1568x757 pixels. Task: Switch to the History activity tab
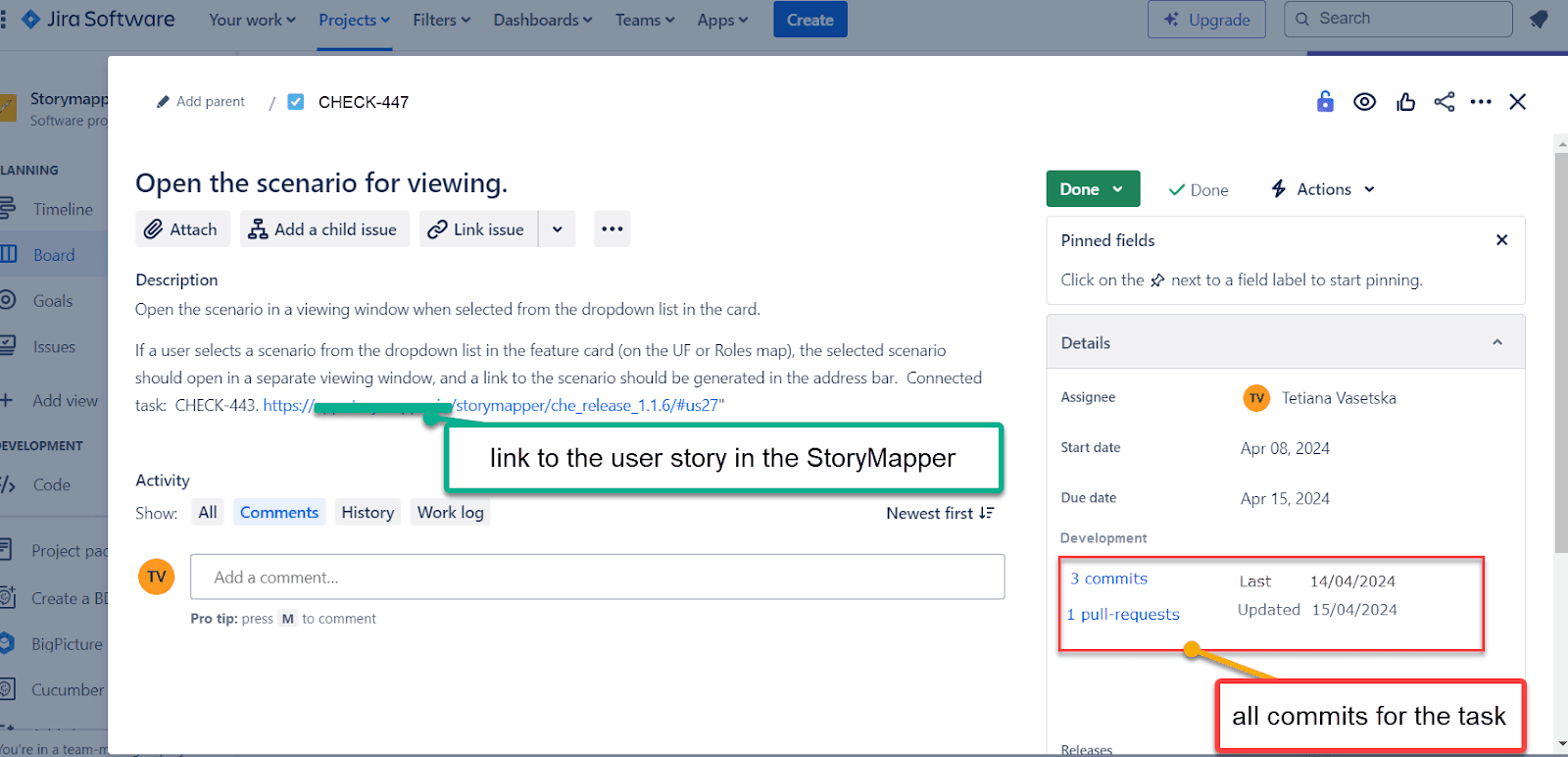pos(367,513)
